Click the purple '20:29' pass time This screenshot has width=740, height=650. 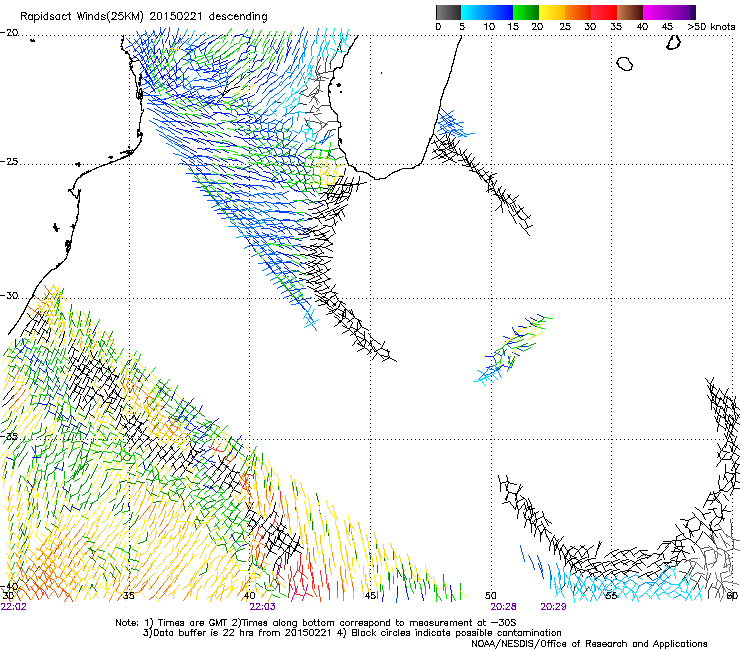[x=554, y=606]
